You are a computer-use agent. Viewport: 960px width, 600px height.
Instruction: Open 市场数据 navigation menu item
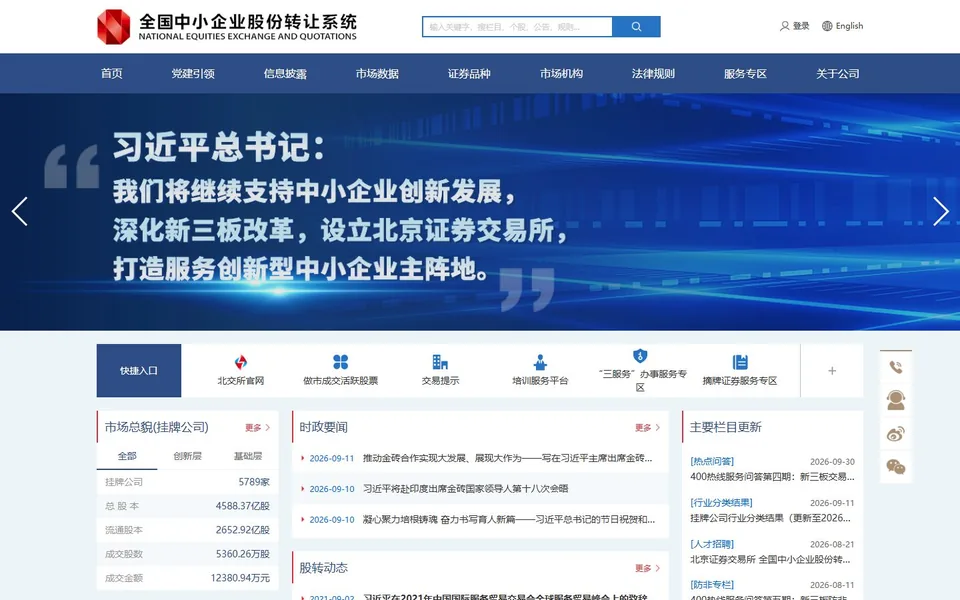click(377, 73)
